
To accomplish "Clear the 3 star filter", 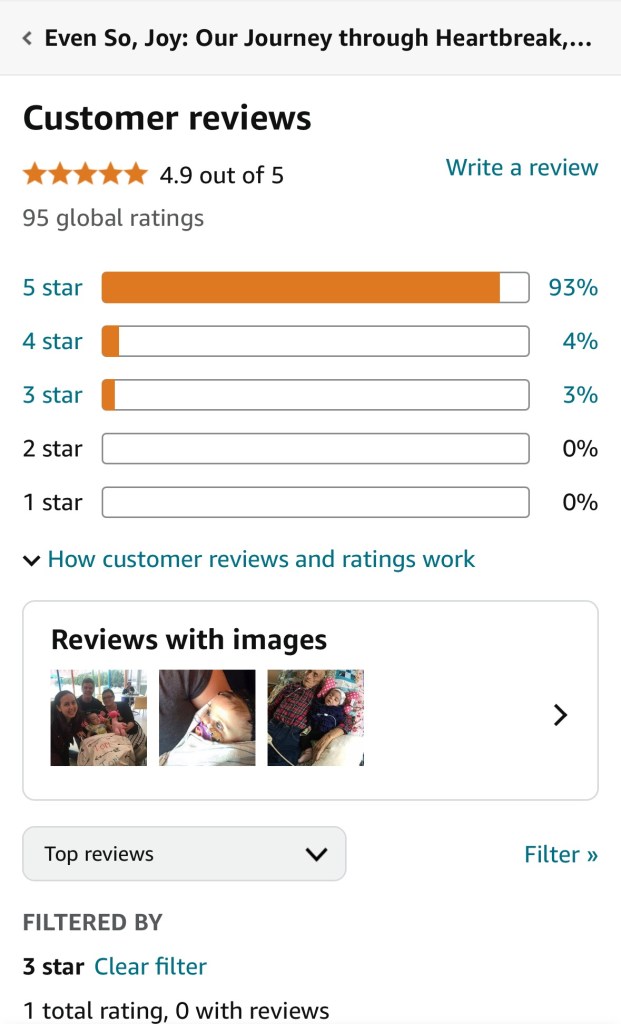I will (x=150, y=967).
